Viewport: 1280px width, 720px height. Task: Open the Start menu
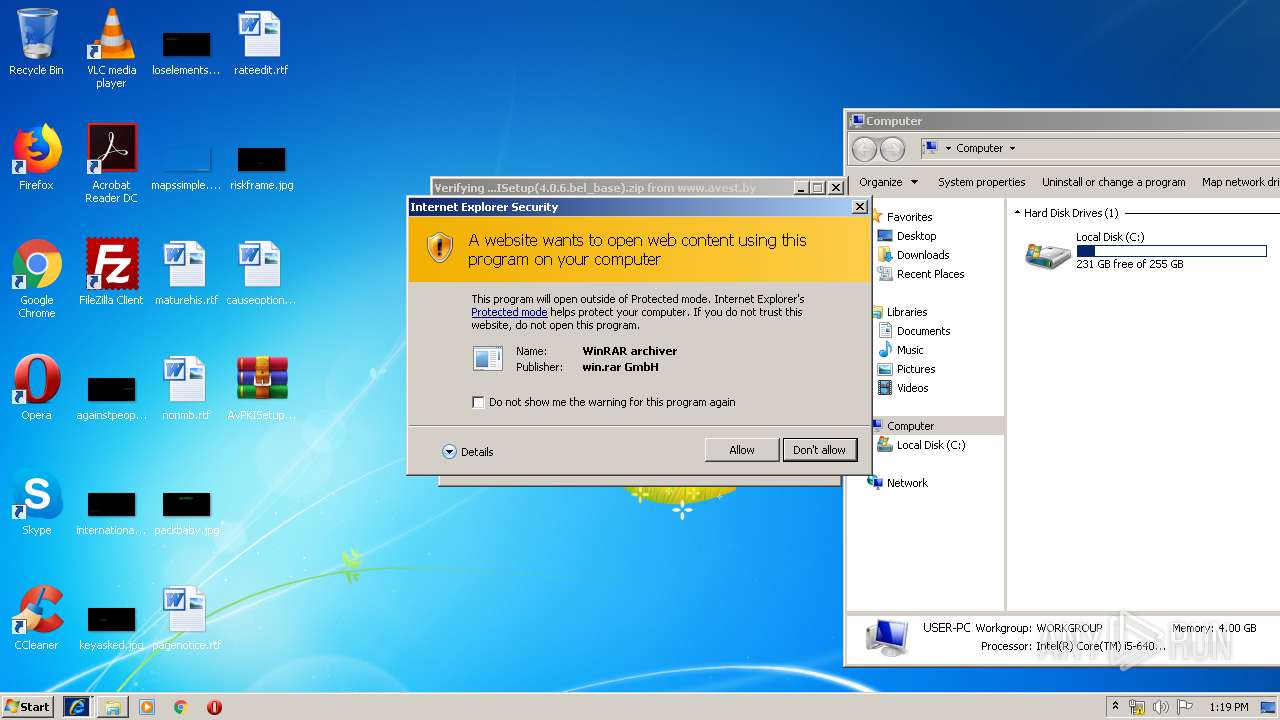[x=28, y=707]
